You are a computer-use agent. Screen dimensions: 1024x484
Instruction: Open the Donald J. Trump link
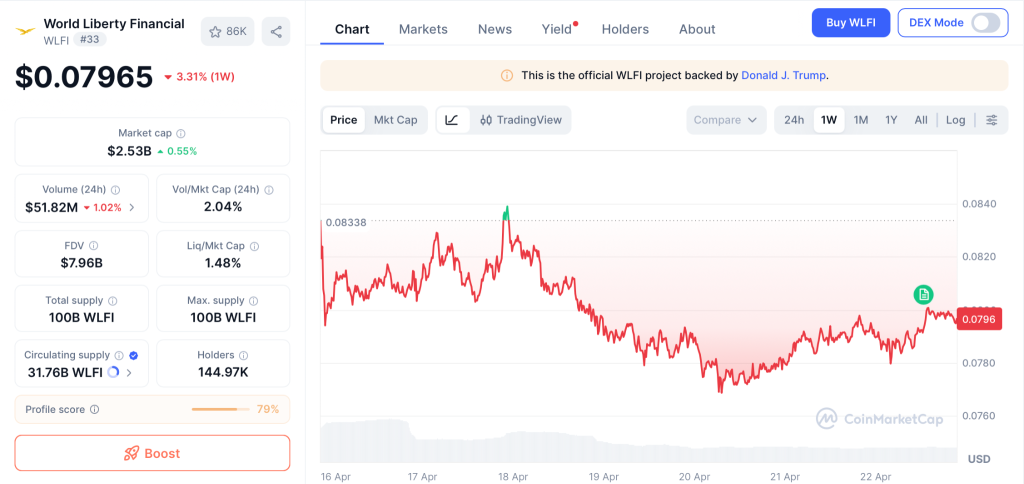click(783, 75)
